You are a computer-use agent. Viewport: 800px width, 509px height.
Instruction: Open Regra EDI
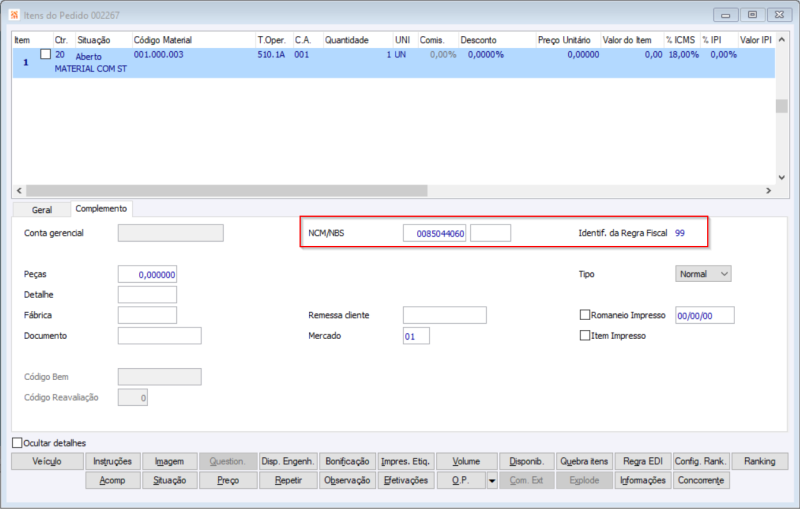click(643, 461)
